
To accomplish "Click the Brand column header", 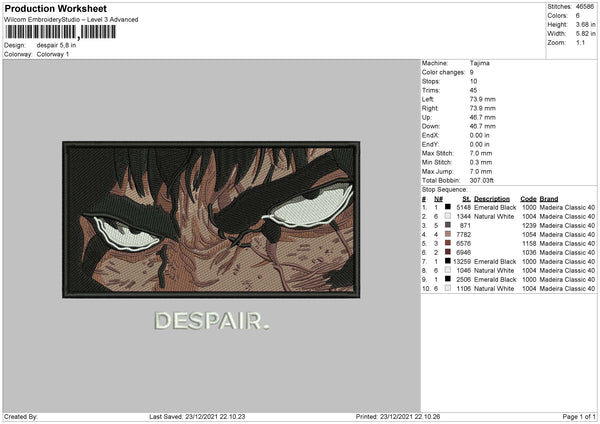I will click(x=549, y=199).
